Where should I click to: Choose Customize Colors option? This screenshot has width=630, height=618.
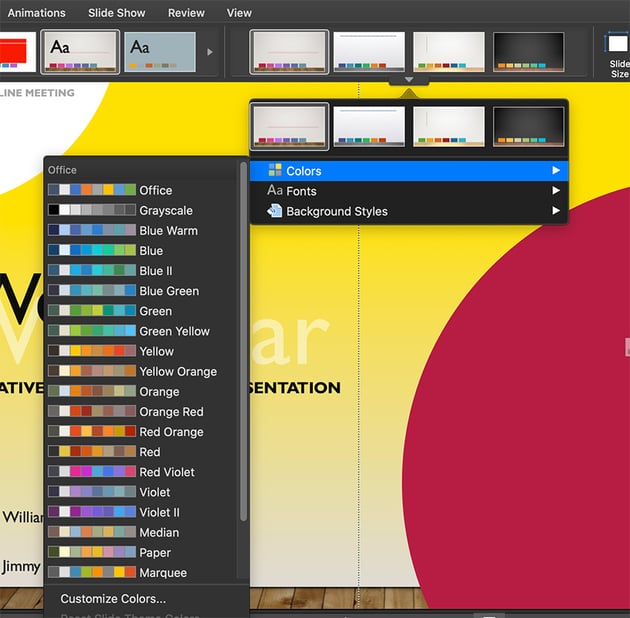tap(113, 599)
